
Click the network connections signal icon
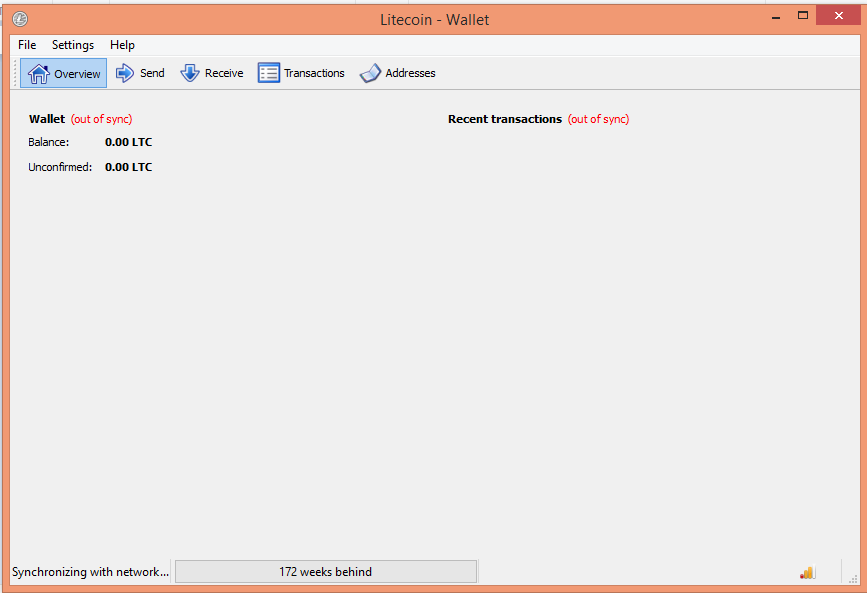[807, 573]
